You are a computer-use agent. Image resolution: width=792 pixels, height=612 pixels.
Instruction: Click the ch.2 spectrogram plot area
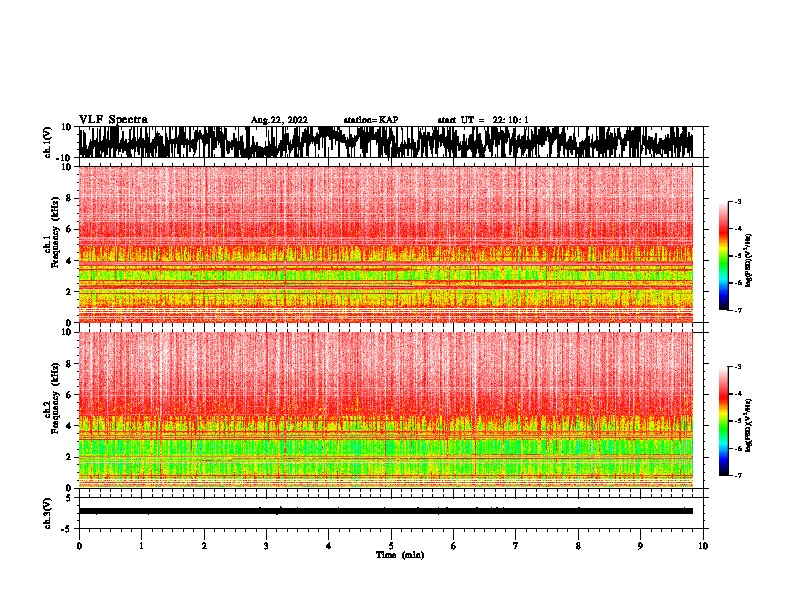[x=390, y=410]
